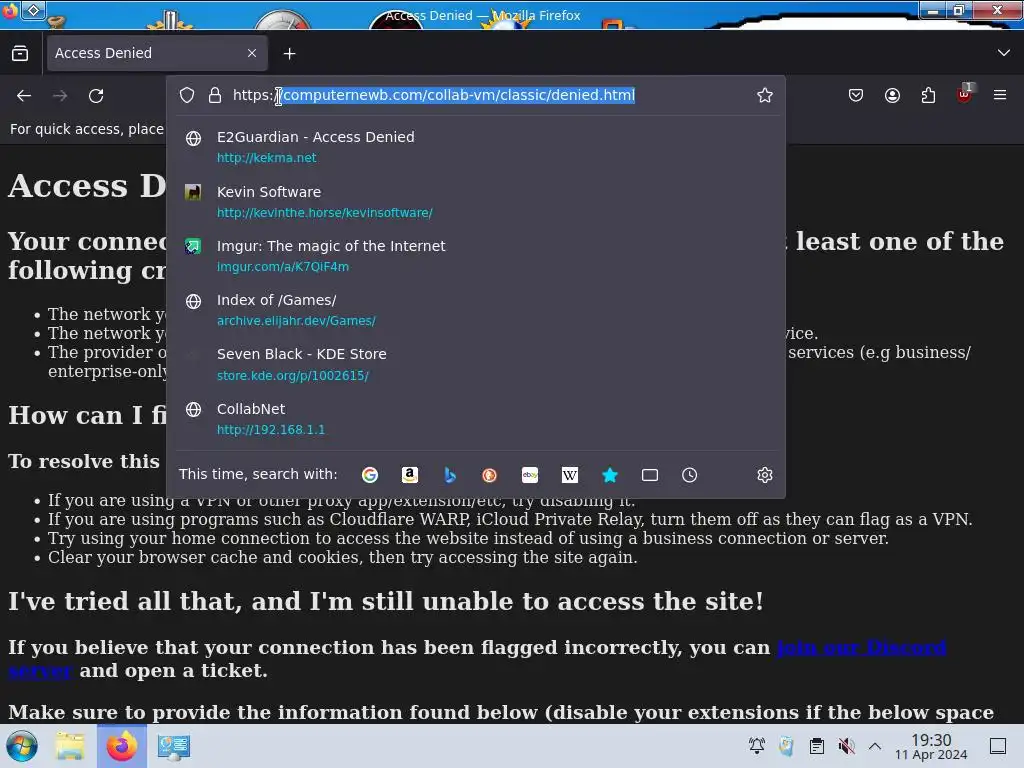This screenshot has height=768, width=1024.
Task: Reload the current page
Action: pos(96,96)
